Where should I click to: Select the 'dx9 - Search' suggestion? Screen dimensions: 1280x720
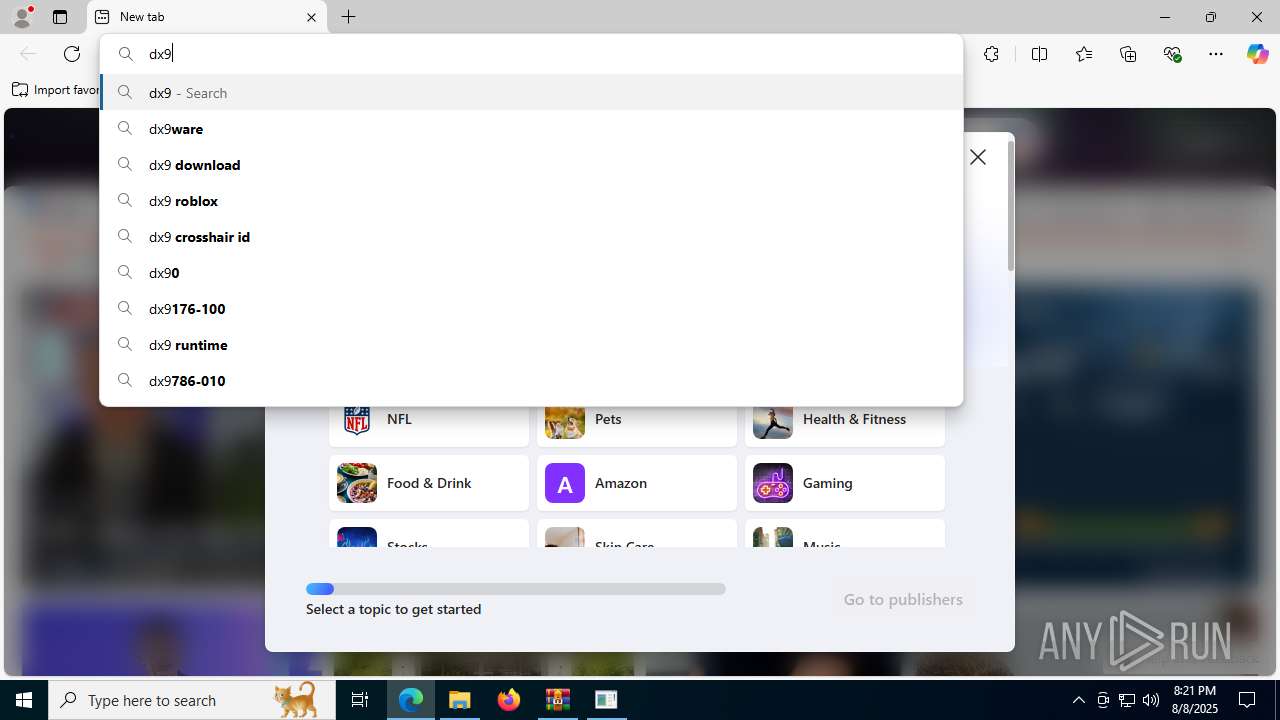(x=531, y=92)
